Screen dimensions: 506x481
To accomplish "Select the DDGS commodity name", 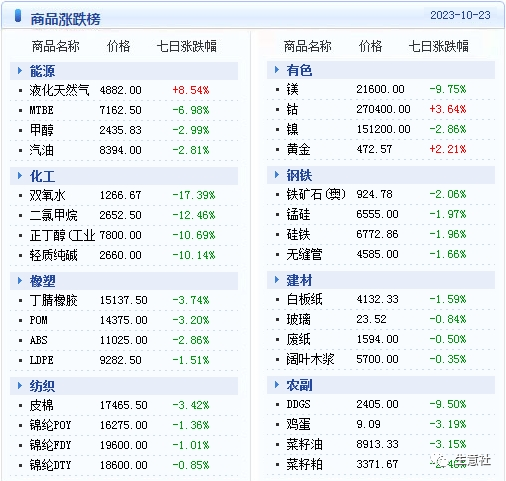I will point(298,404).
